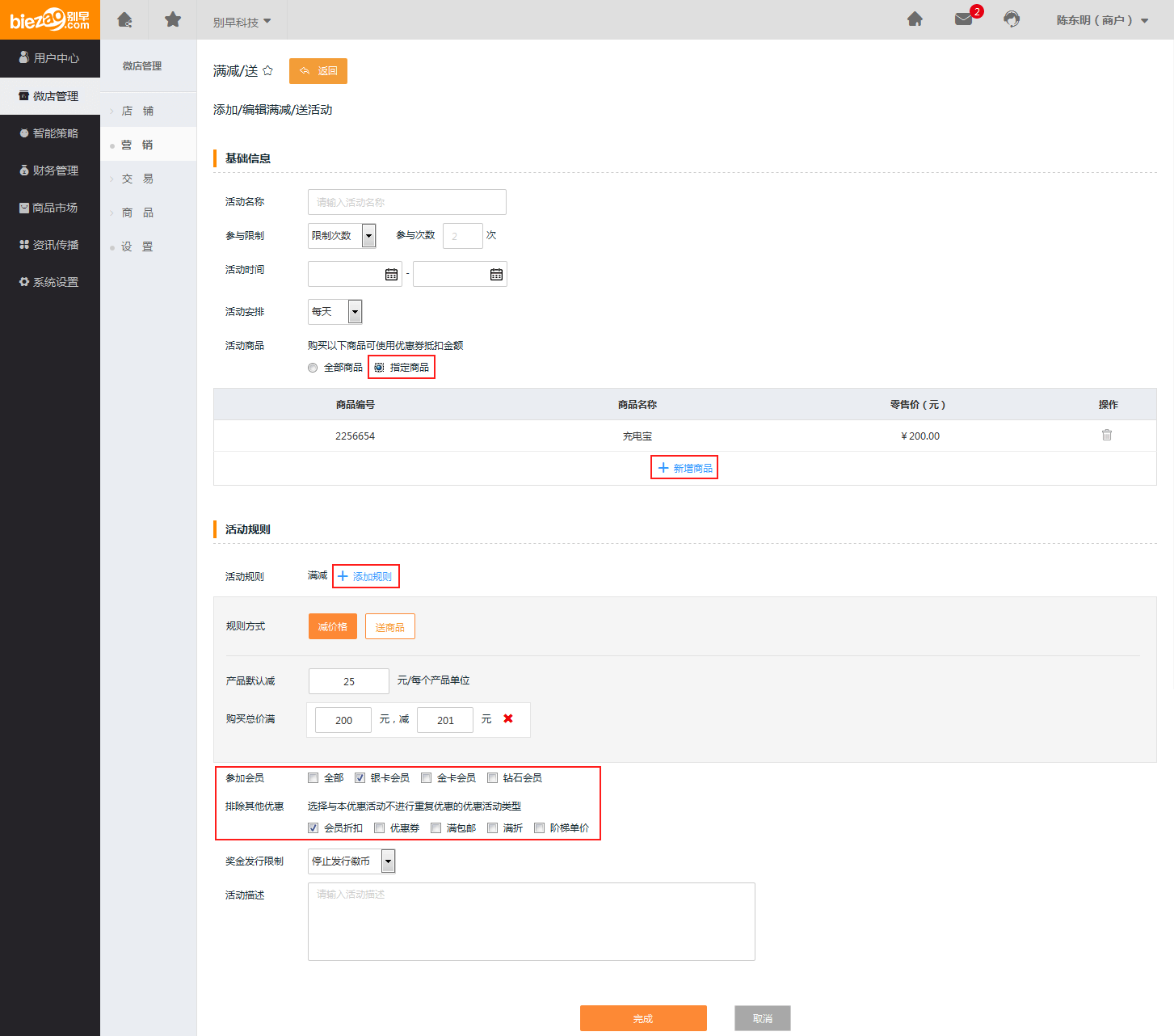The width and height of the screenshot is (1174, 1036).
Task: Remove the price rule with red X
Action: click(x=508, y=718)
